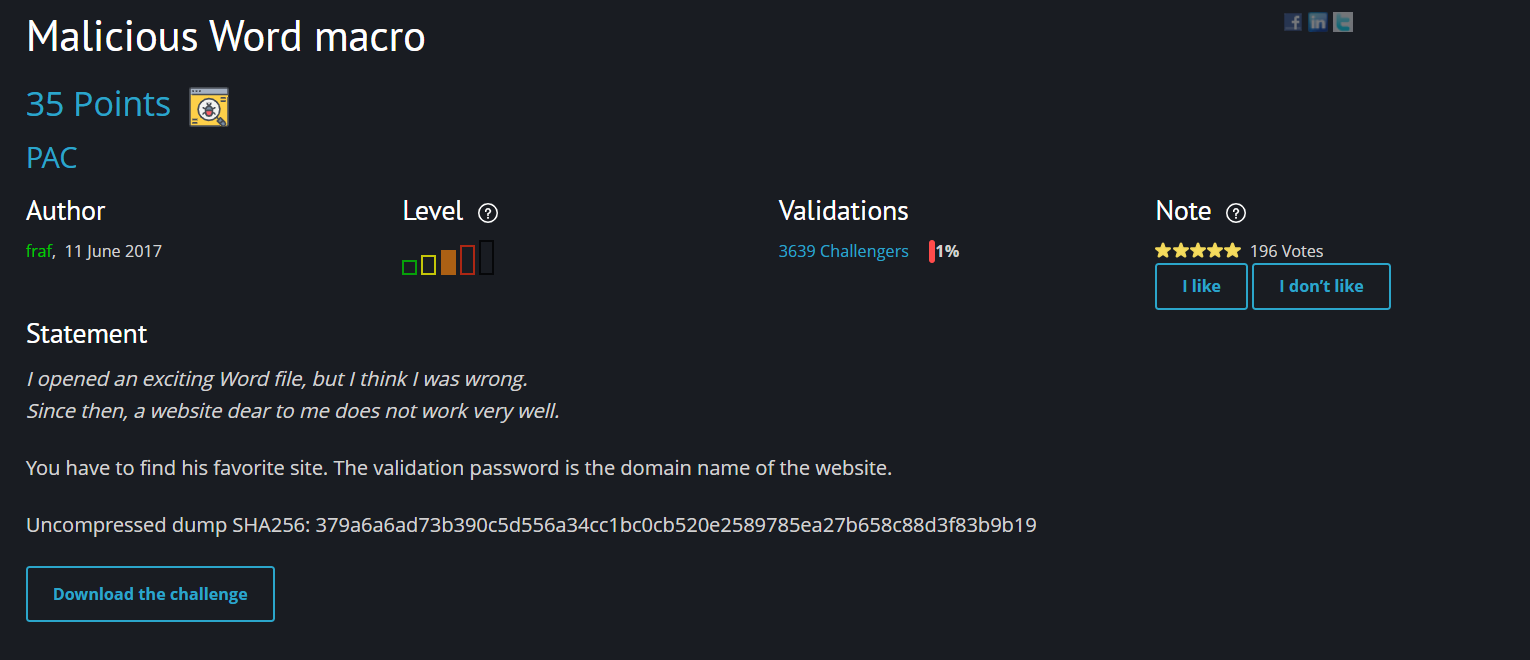Download the challenge file
This screenshot has width=1530, height=660.
coord(150,594)
